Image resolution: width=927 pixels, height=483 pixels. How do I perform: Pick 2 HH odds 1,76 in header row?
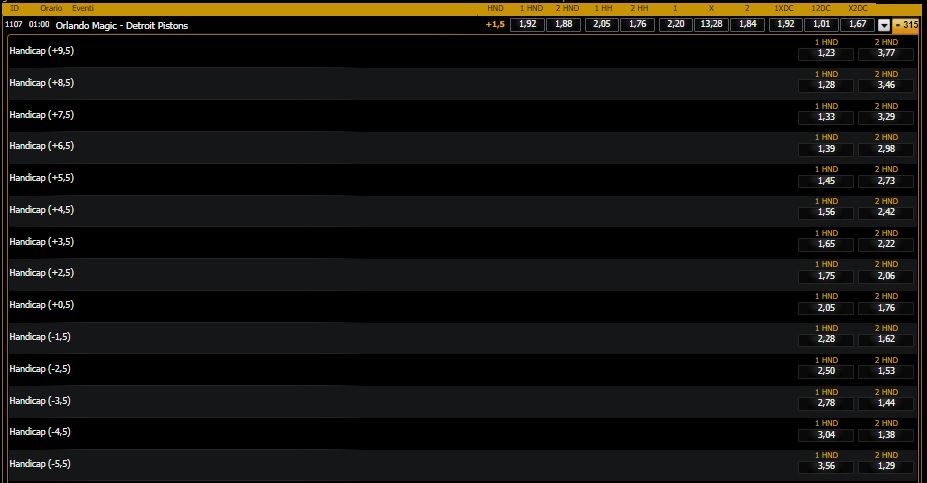tap(637, 24)
